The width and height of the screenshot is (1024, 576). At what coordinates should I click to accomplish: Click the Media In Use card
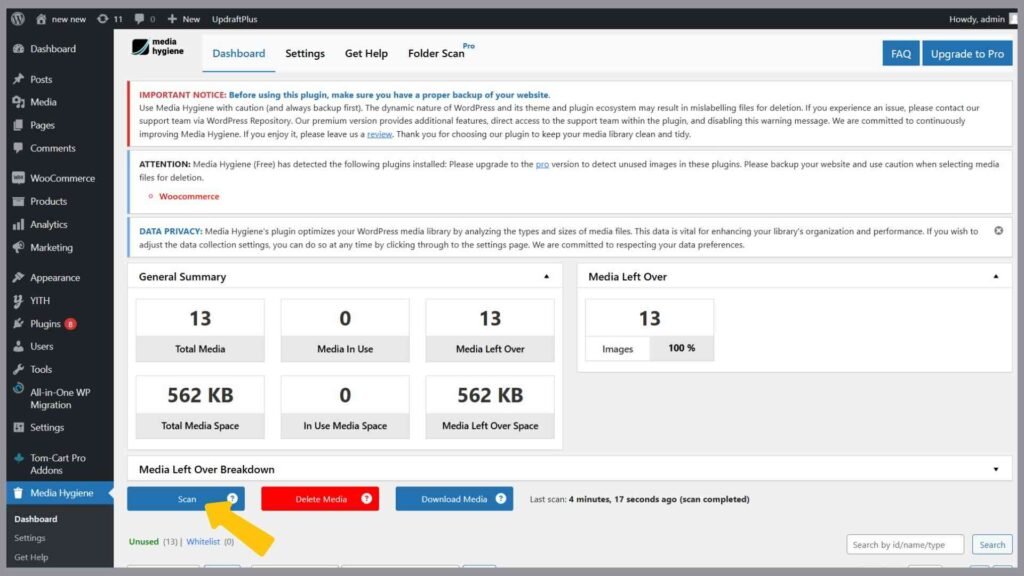coord(345,331)
